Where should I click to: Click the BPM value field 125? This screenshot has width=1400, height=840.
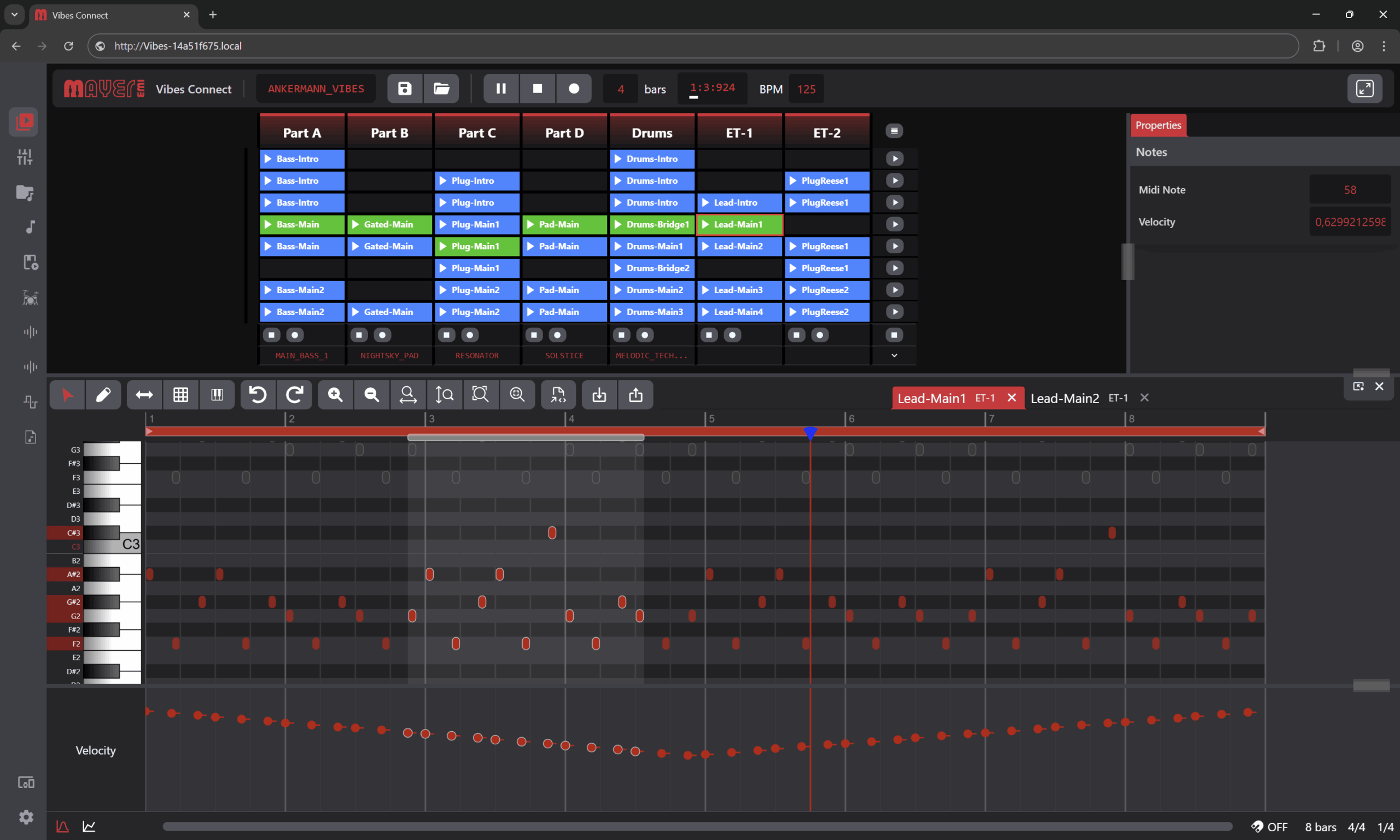click(806, 89)
